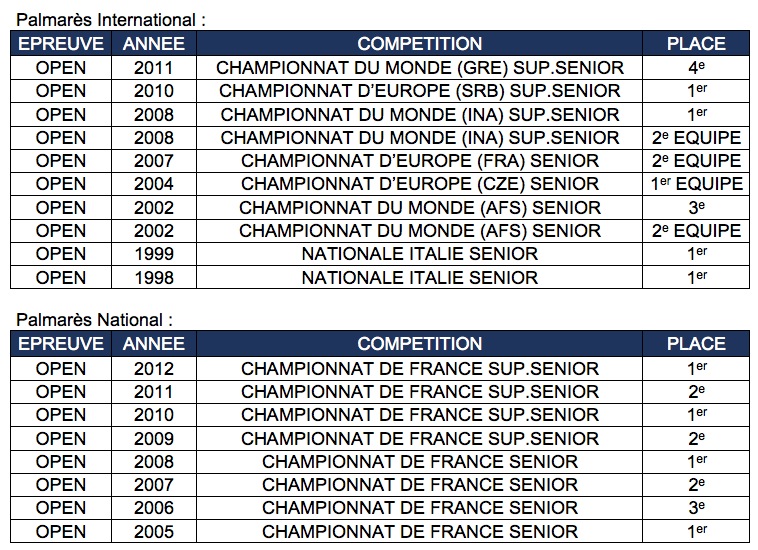
Task: Select the 2005 year cell
Action: pyautogui.click(x=154, y=532)
